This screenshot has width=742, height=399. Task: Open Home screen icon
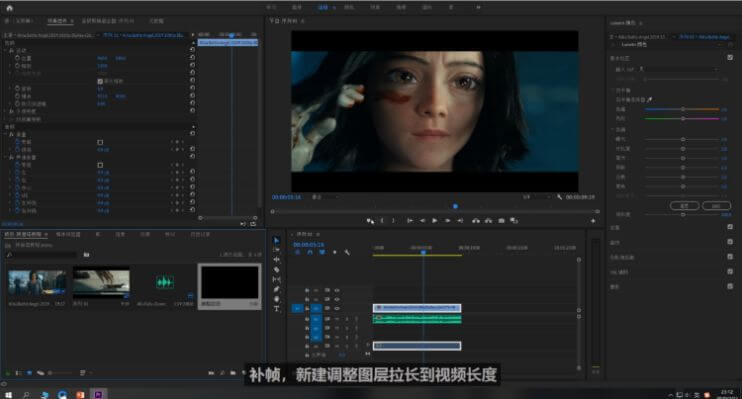tap(9, 8)
